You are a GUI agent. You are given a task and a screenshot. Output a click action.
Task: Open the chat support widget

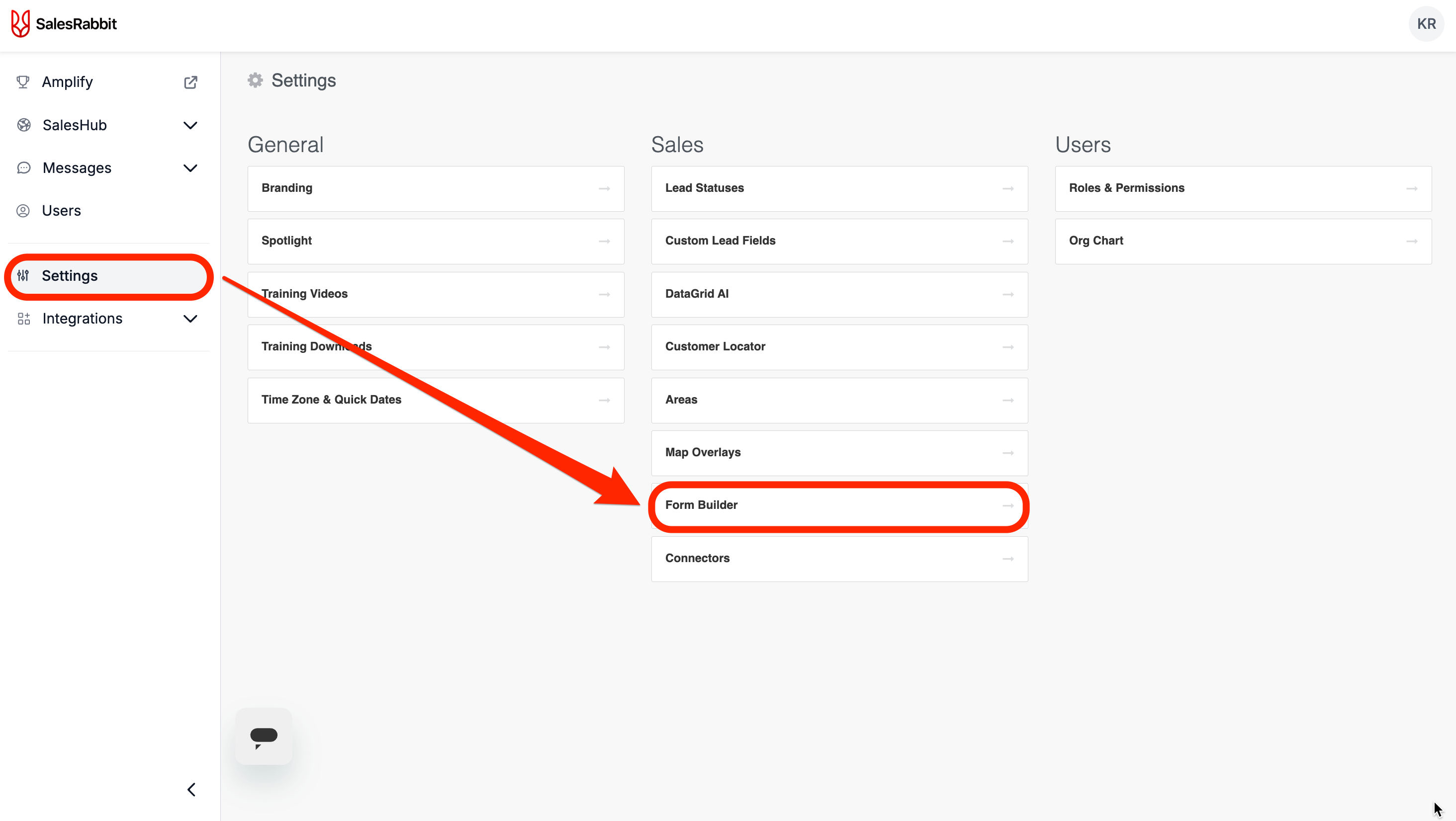(x=264, y=736)
